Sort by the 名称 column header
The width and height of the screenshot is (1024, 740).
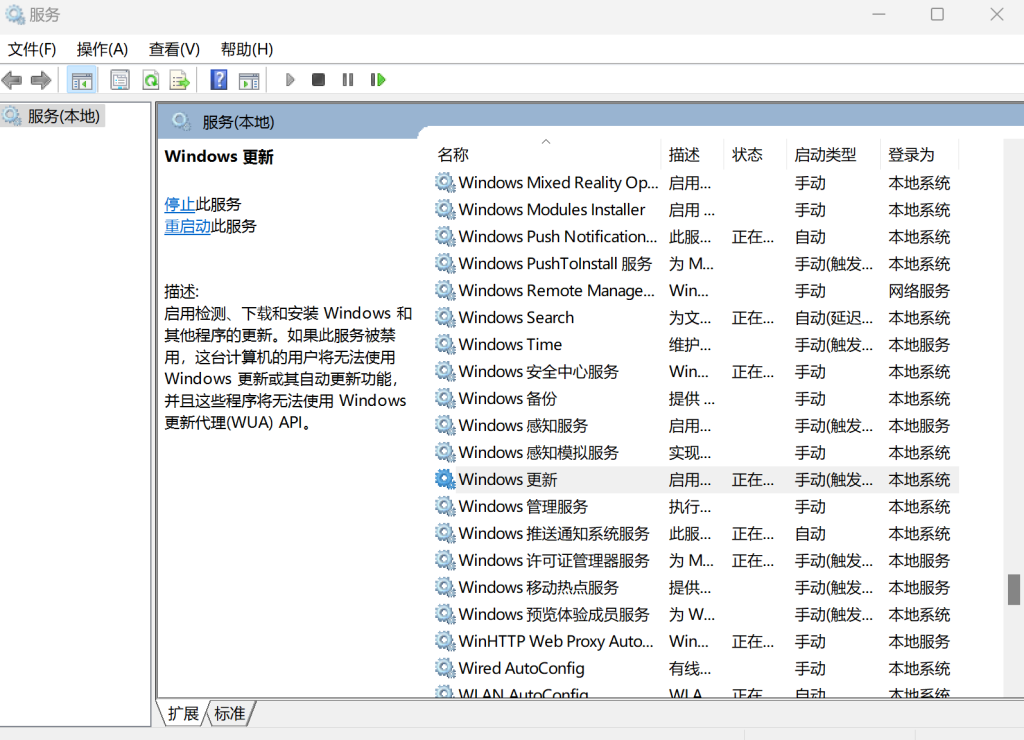[x=453, y=155]
